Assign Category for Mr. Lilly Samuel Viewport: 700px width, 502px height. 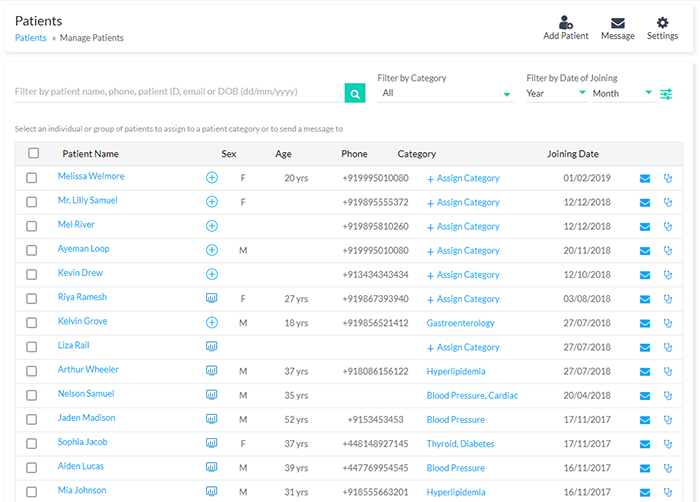point(463,202)
